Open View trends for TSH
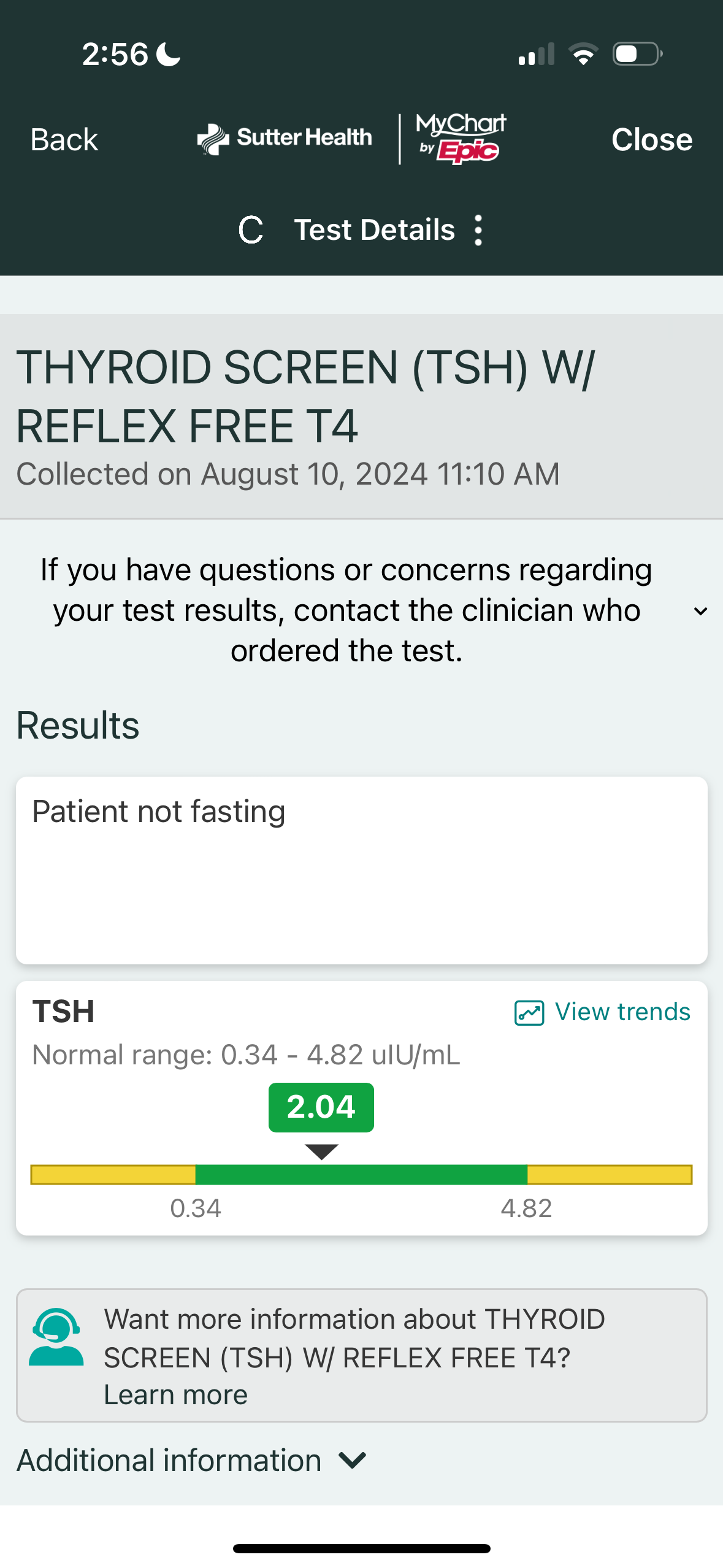This screenshot has height=1568, width=723. [622, 1012]
